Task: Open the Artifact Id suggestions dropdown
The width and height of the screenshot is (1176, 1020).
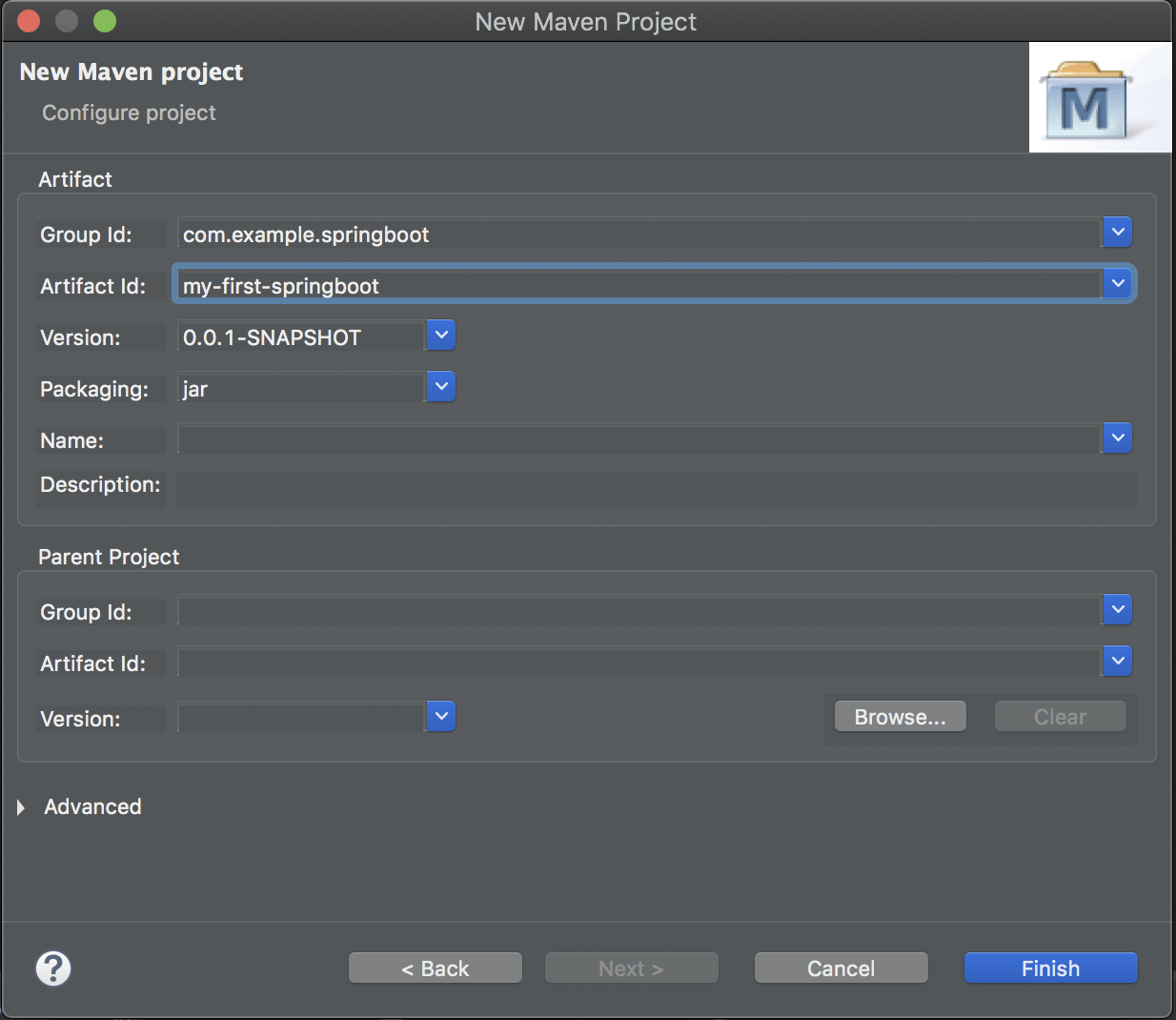Action: pyautogui.click(x=1116, y=283)
